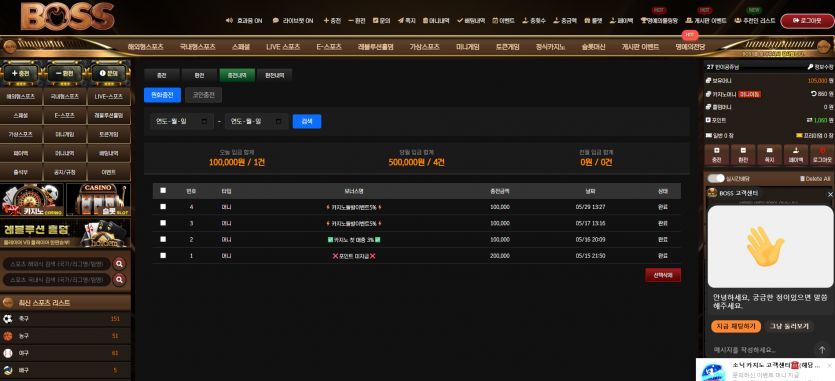
Task: Check the select-all checkbox in table header
Action: 163,190
